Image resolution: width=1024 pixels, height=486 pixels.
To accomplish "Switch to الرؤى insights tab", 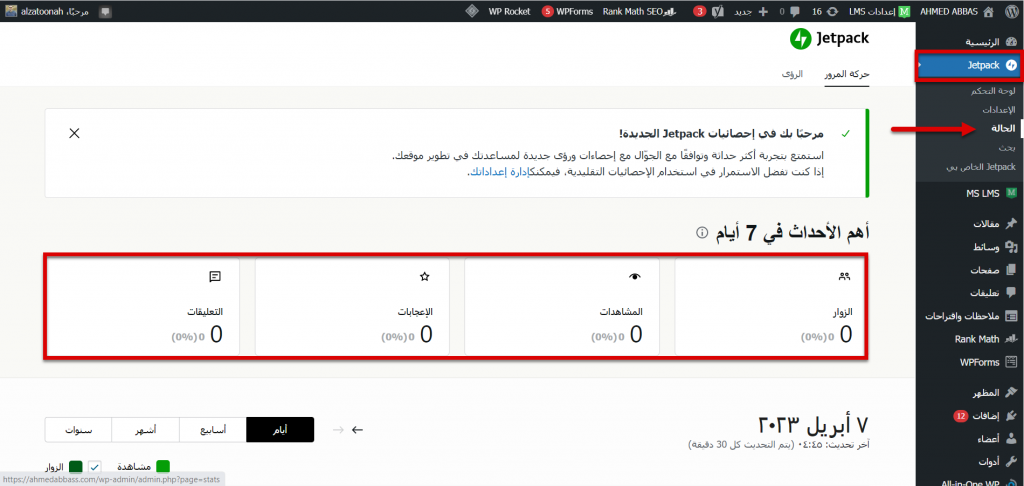I will click(793, 74).
